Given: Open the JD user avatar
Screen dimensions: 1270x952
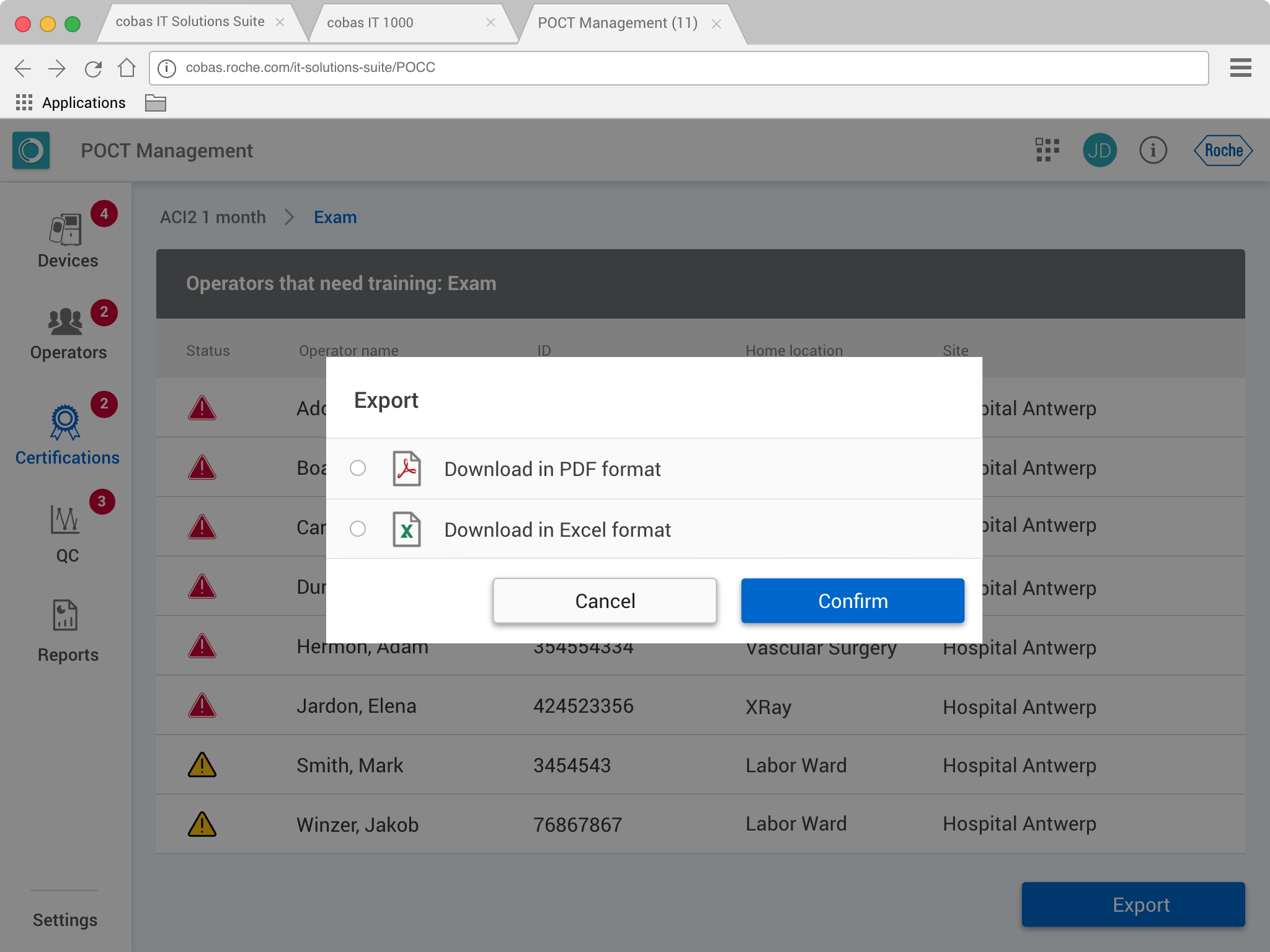Looking at the screenshot, I should tap(1099, 150).
